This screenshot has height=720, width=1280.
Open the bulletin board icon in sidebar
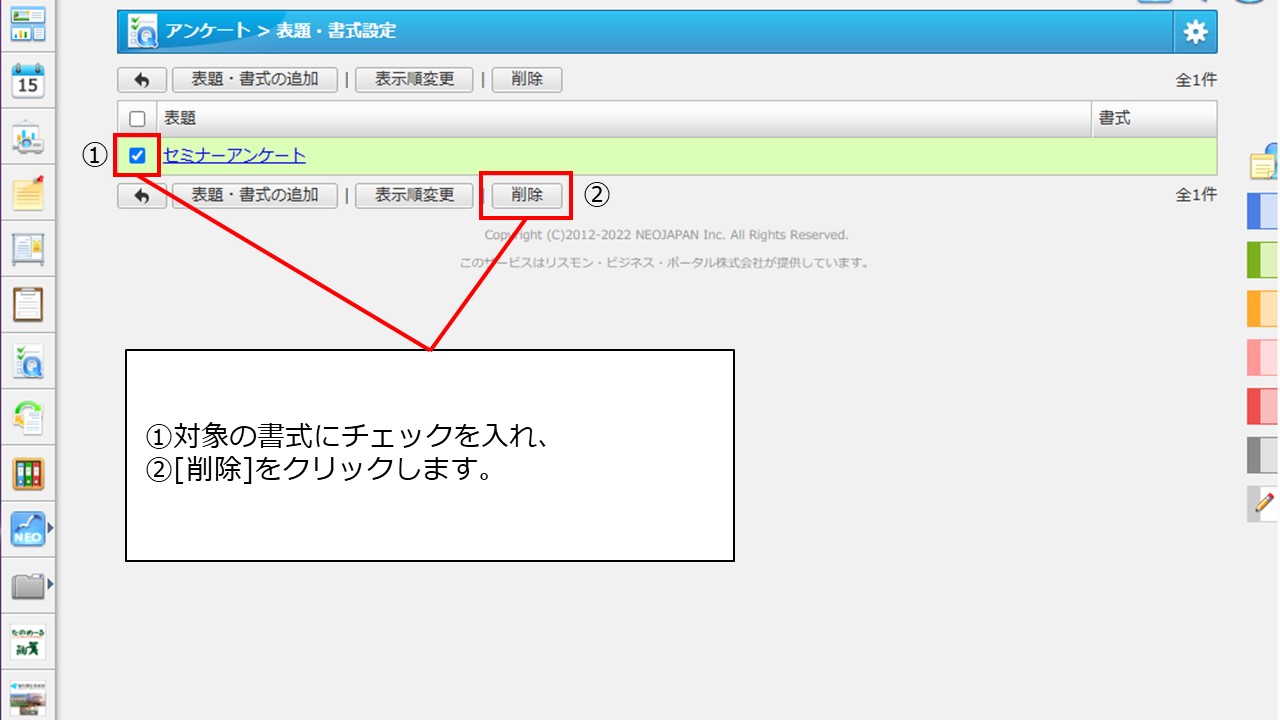28,249
